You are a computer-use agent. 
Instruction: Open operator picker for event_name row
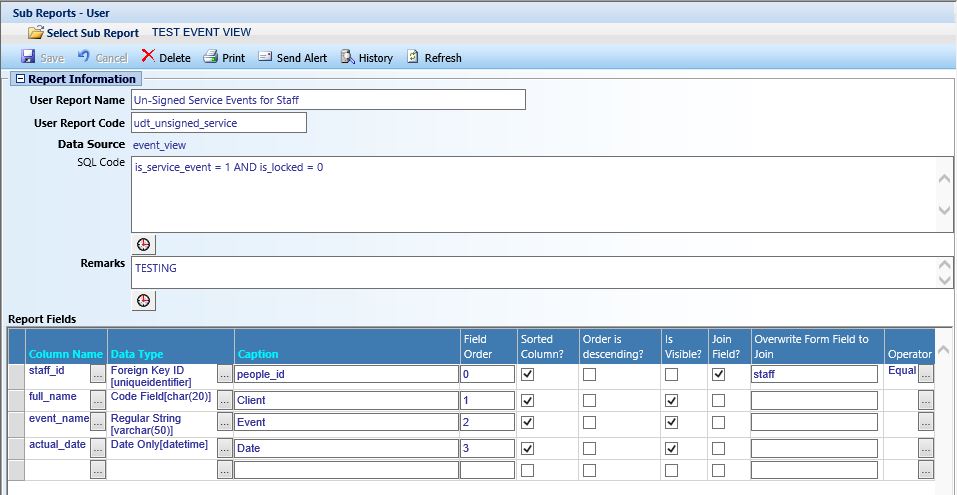[x=926, y=422]
